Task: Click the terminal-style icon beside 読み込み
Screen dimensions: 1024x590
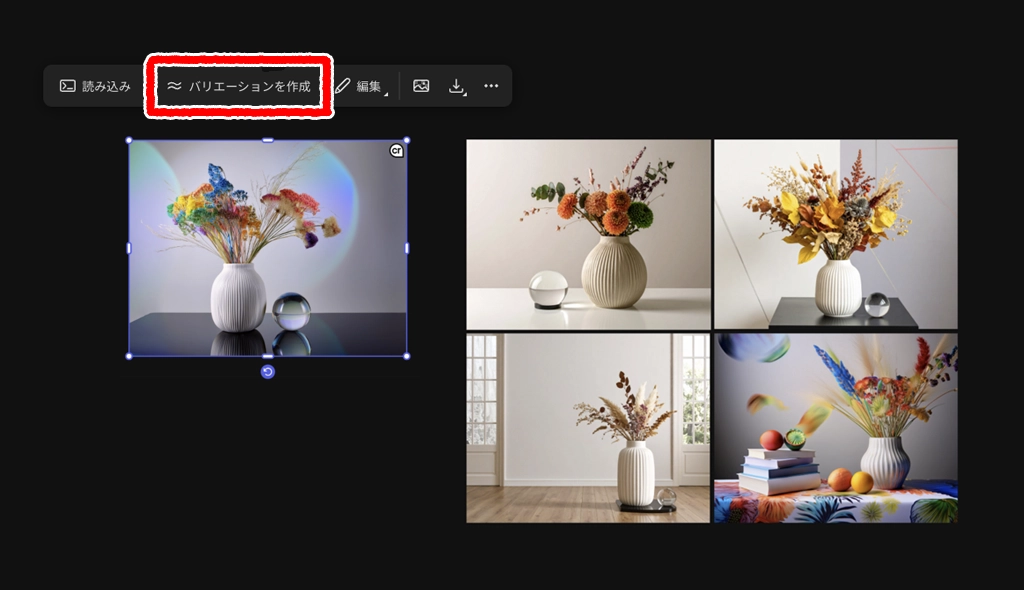Action: pyautogui.click(x=67, y=86)
